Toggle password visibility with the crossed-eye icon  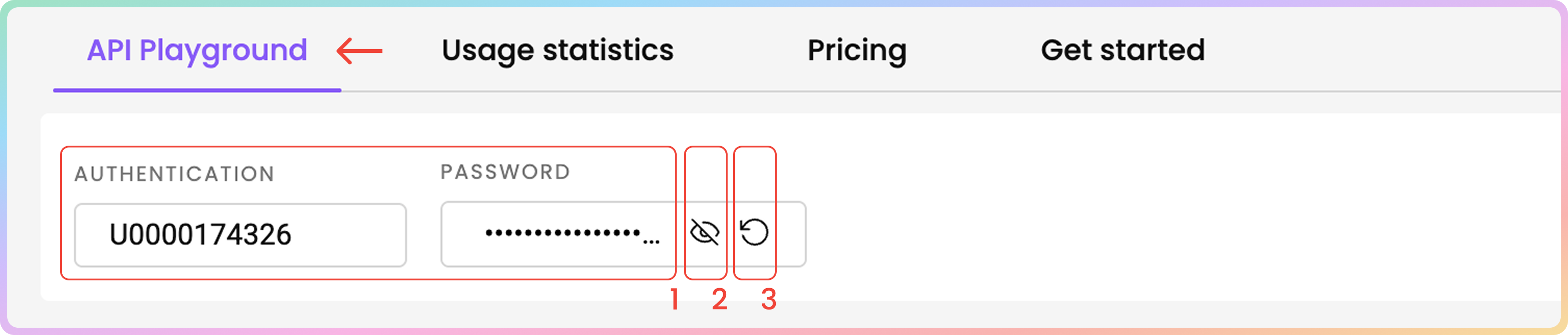click(x=705, y=232)
